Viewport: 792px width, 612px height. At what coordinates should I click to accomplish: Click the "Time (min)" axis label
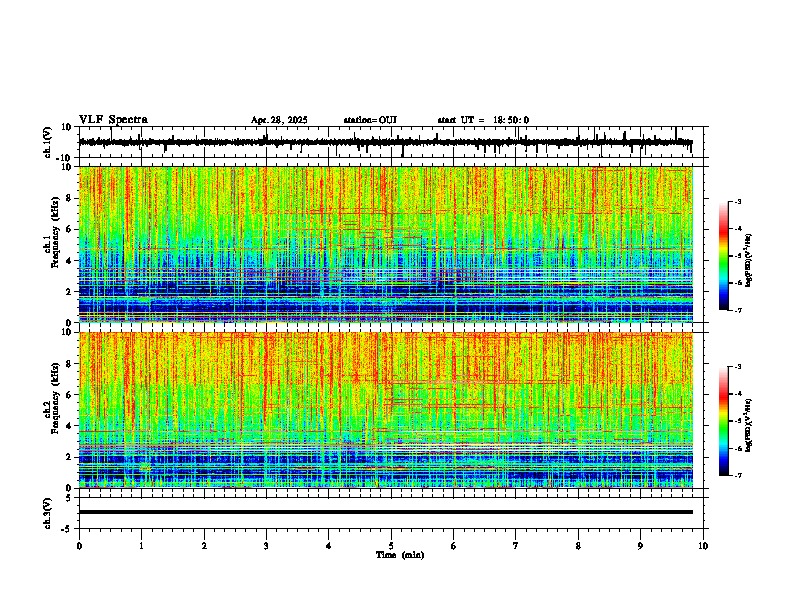(x=400, y=555)
